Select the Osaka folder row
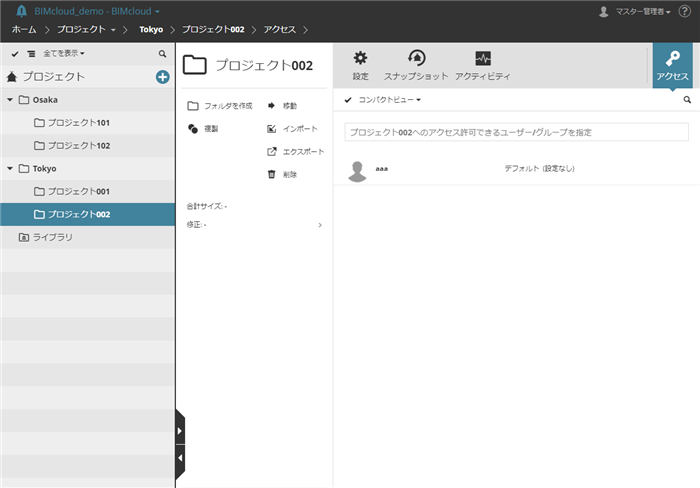This screenshot has width=700, height=488. (88, 100)
